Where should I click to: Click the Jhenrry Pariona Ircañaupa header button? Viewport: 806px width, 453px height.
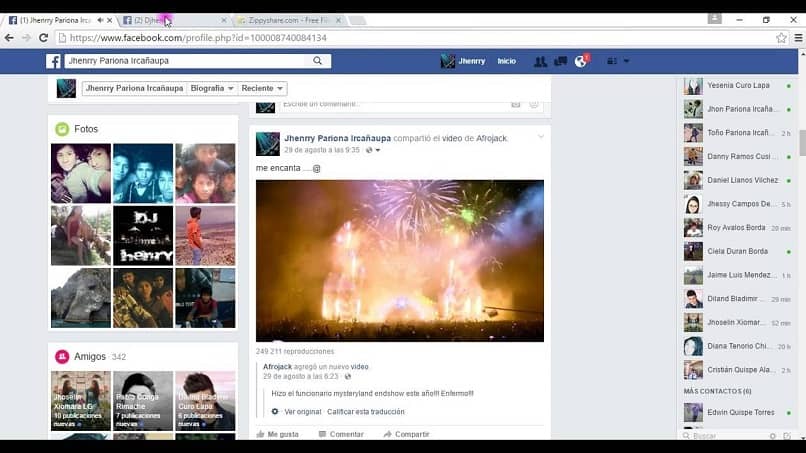134,88
